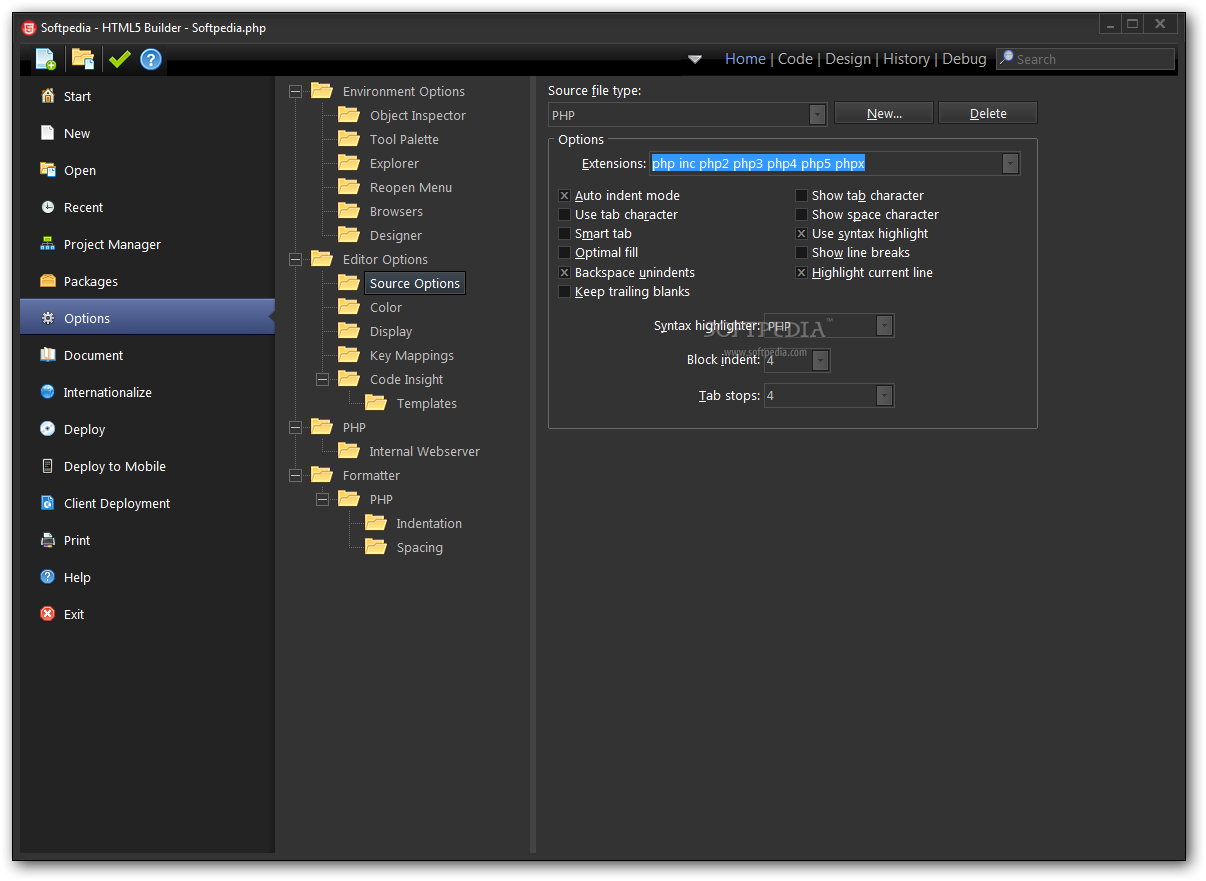Open Help from the sidebar
Image resolution: width=1206 pixels, height=881 pixels.
(x=147, y=578)
